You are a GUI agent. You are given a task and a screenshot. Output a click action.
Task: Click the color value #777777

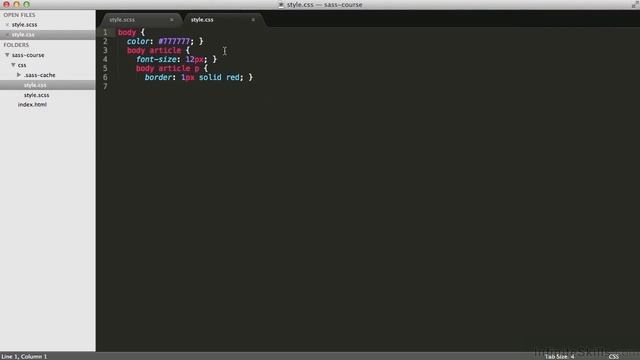(x=174, y=41)
